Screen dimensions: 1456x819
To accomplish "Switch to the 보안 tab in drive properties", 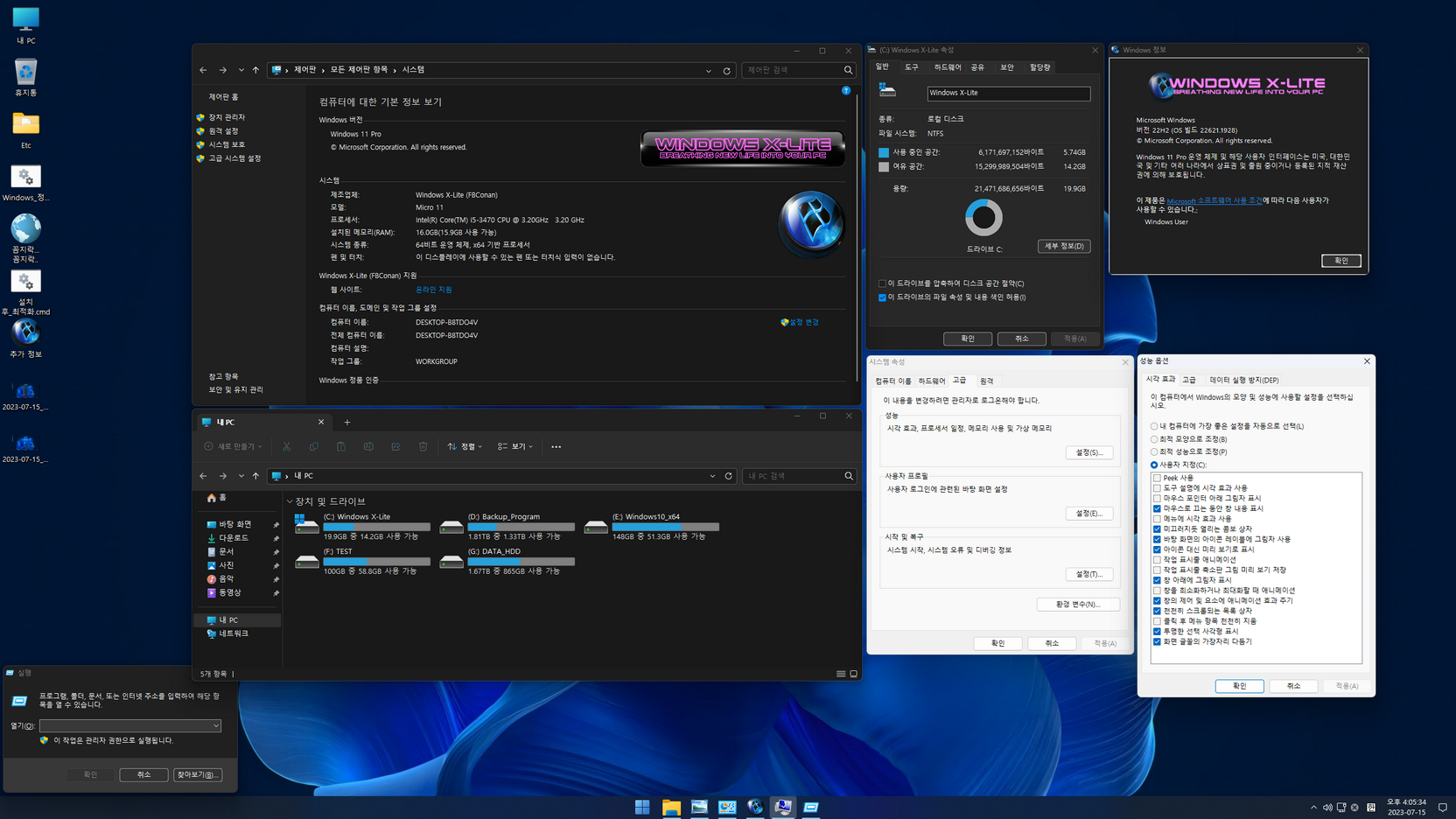I will 1007,67.
